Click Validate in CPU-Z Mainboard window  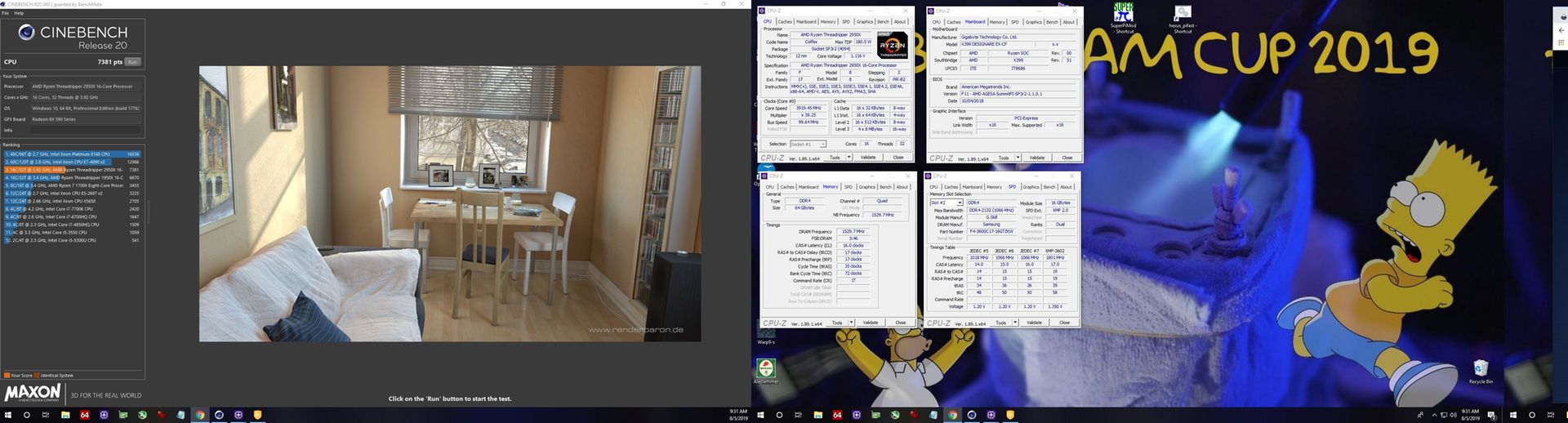coord(1037,158)
